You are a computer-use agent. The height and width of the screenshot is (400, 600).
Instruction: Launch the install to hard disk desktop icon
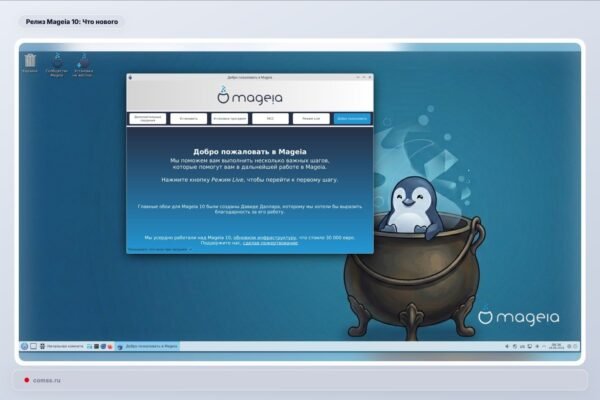(83, 65)
